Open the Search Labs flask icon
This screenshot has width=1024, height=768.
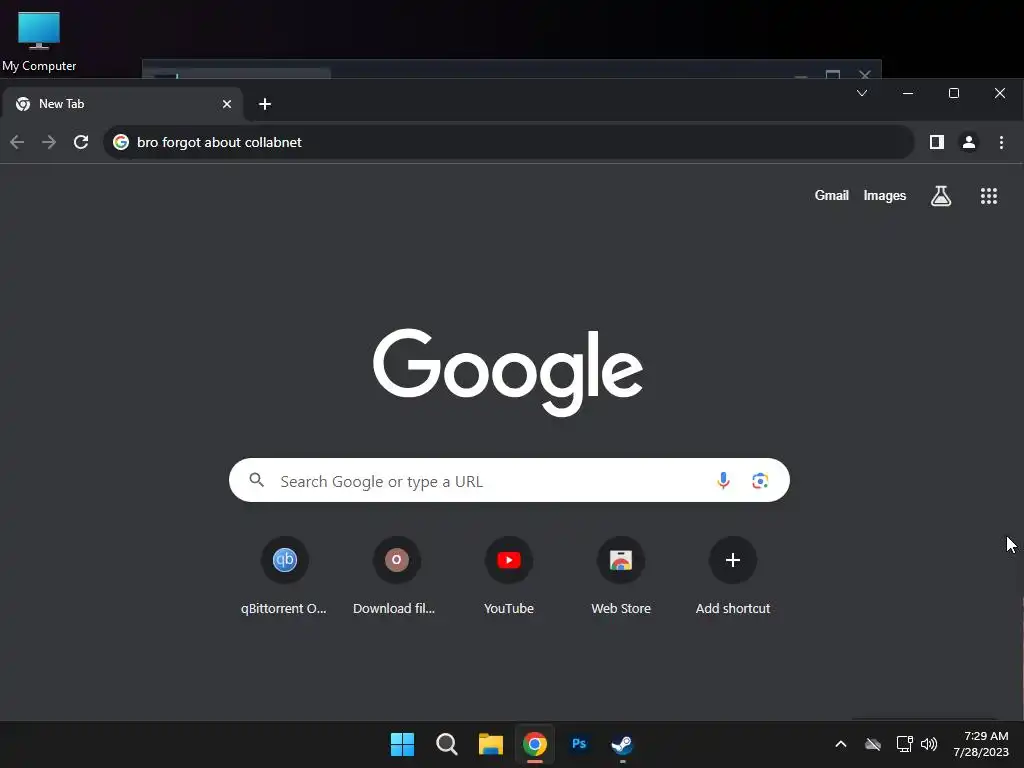point(940,196)
